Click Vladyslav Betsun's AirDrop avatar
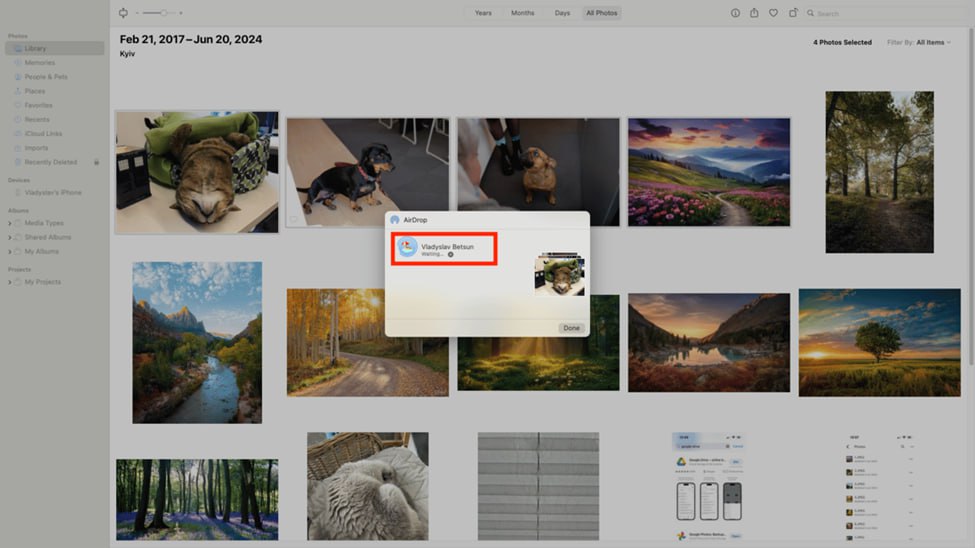975x548 pixels. pyautogui.click(x=407, y=248)
